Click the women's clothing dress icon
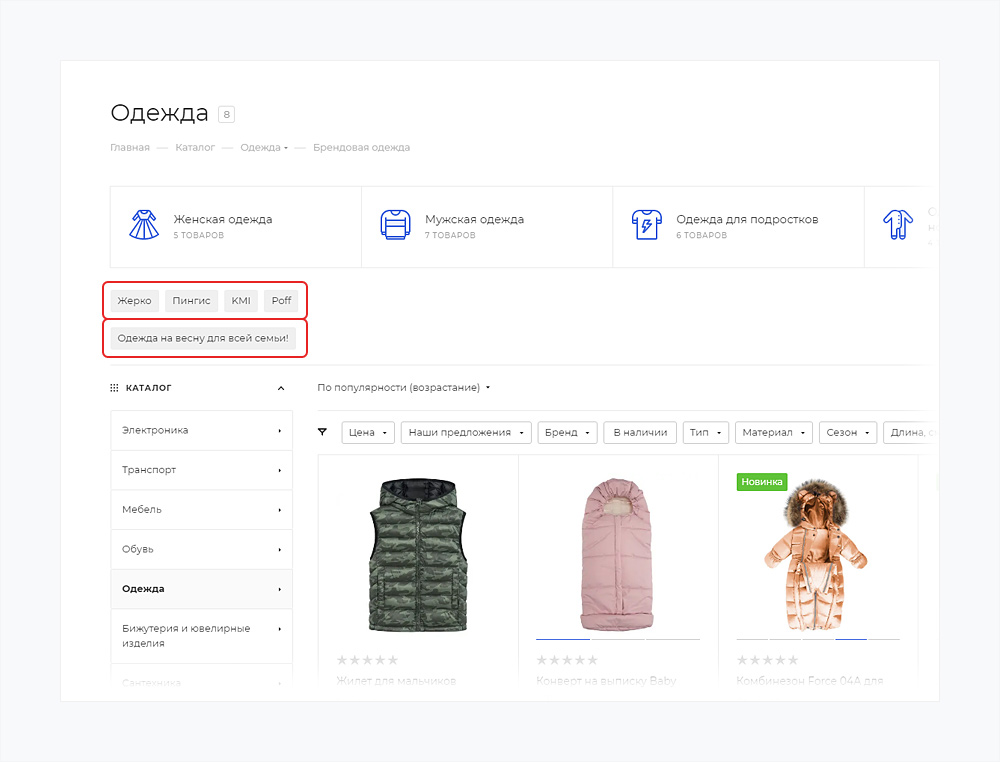The image size is (1000, 762). [x=145, y=225]
